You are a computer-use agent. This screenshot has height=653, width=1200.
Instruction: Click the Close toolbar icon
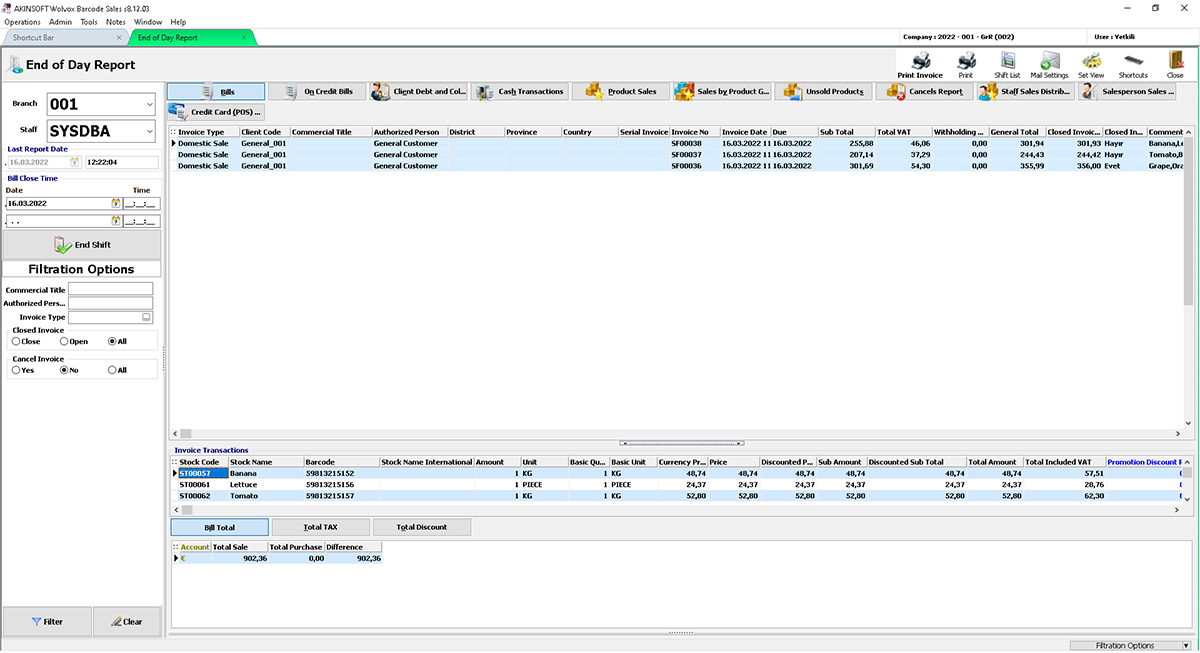[x=1175, y=65]
